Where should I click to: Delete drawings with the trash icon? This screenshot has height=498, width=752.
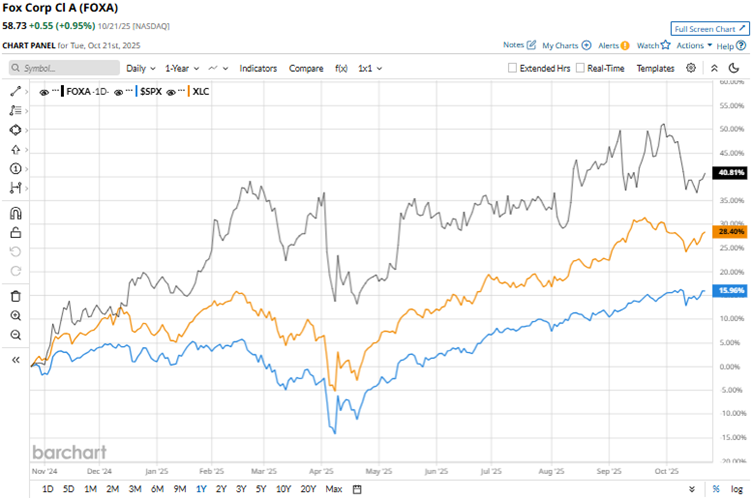15,296
